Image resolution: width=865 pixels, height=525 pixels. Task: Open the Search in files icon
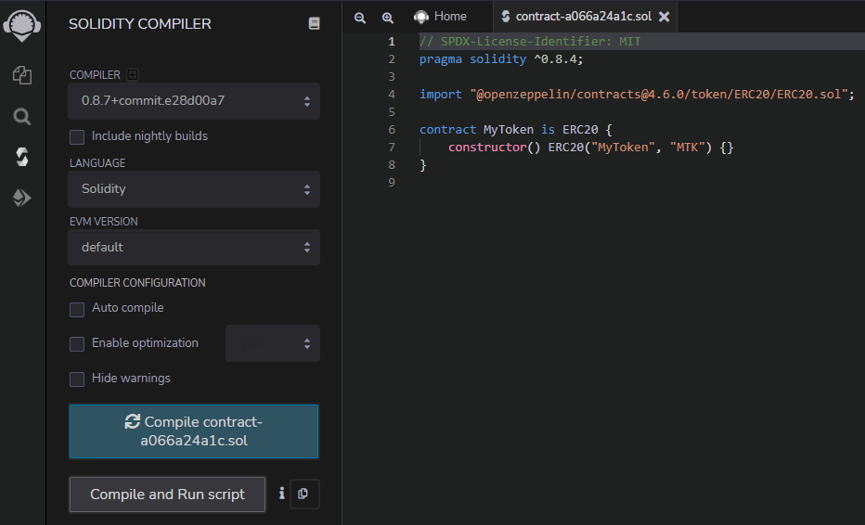tap(22, 116)
